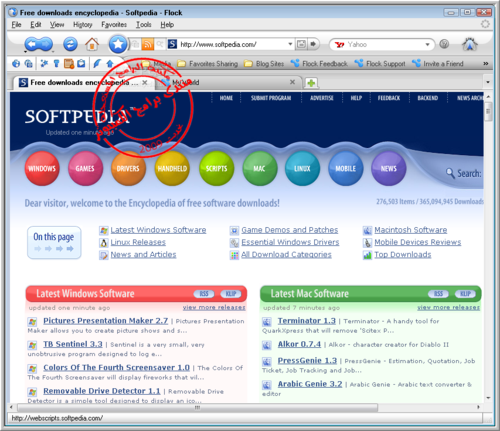Click the Back/Forward navigation button
500x431 pixels.
coord(39,44)
